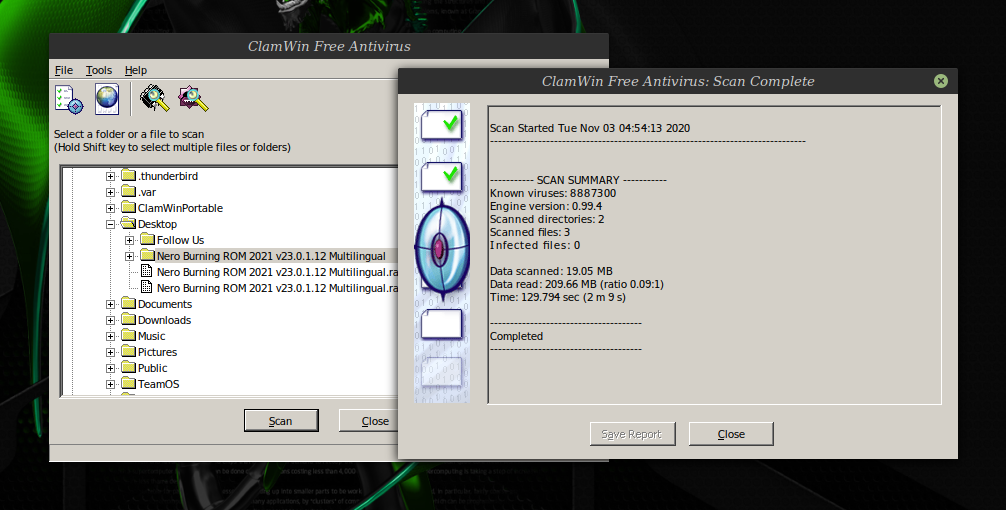Viewport: 1006px width, 510px height.
Task: Expand the Public folder node
Action: point(110,368)
